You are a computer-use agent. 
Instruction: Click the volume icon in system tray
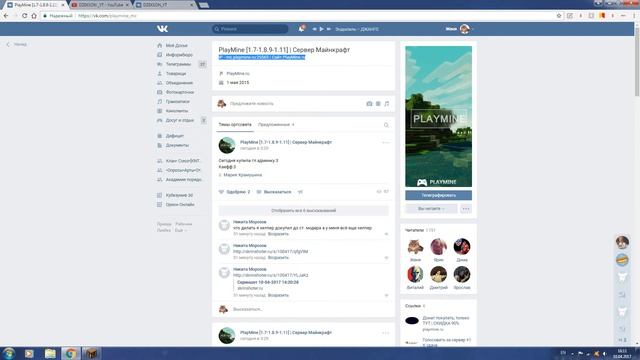coord(604,353)
